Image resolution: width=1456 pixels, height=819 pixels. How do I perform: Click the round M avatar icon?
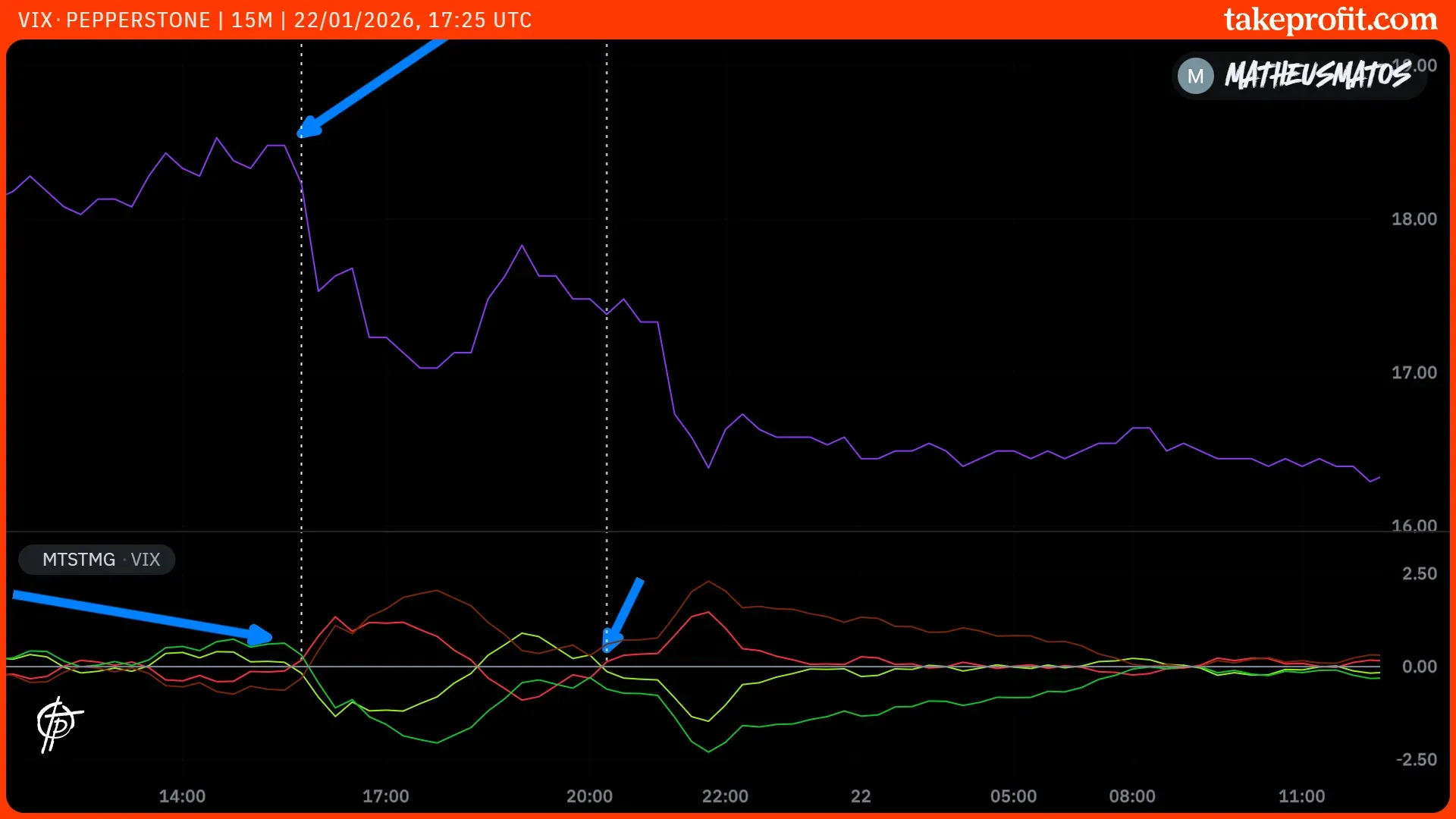tap(1195, 76)
